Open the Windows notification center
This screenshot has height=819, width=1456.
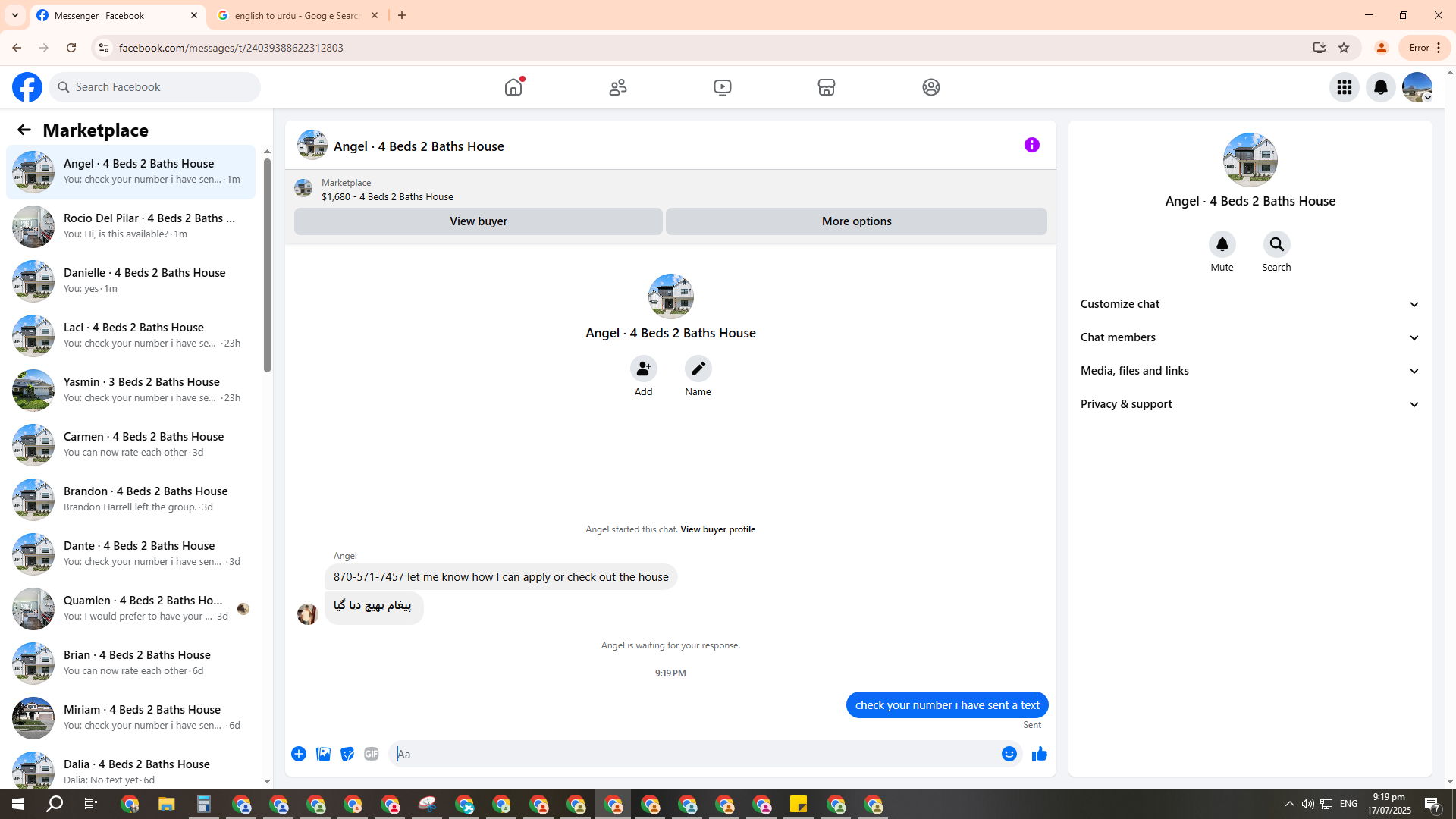pos(1432,804)
